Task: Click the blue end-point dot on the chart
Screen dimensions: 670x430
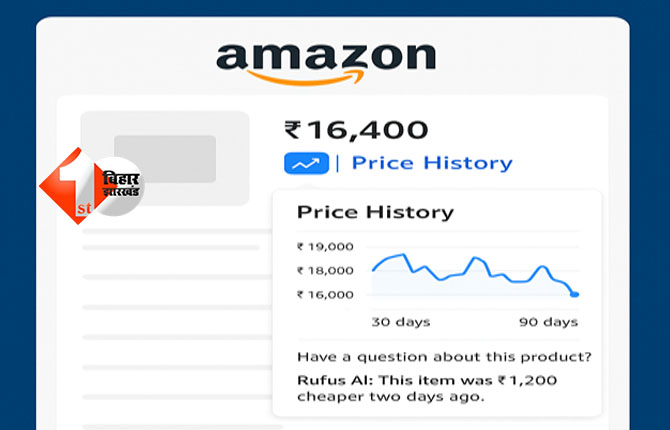Action: click(x=575, y=294)
